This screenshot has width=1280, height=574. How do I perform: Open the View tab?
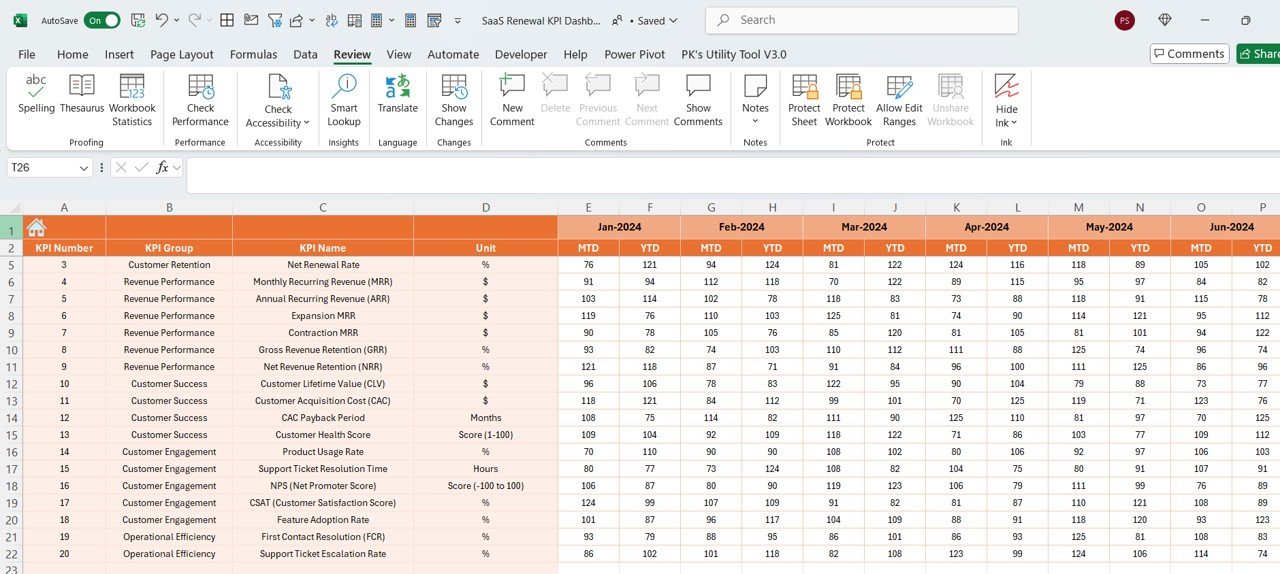(399, 54)
